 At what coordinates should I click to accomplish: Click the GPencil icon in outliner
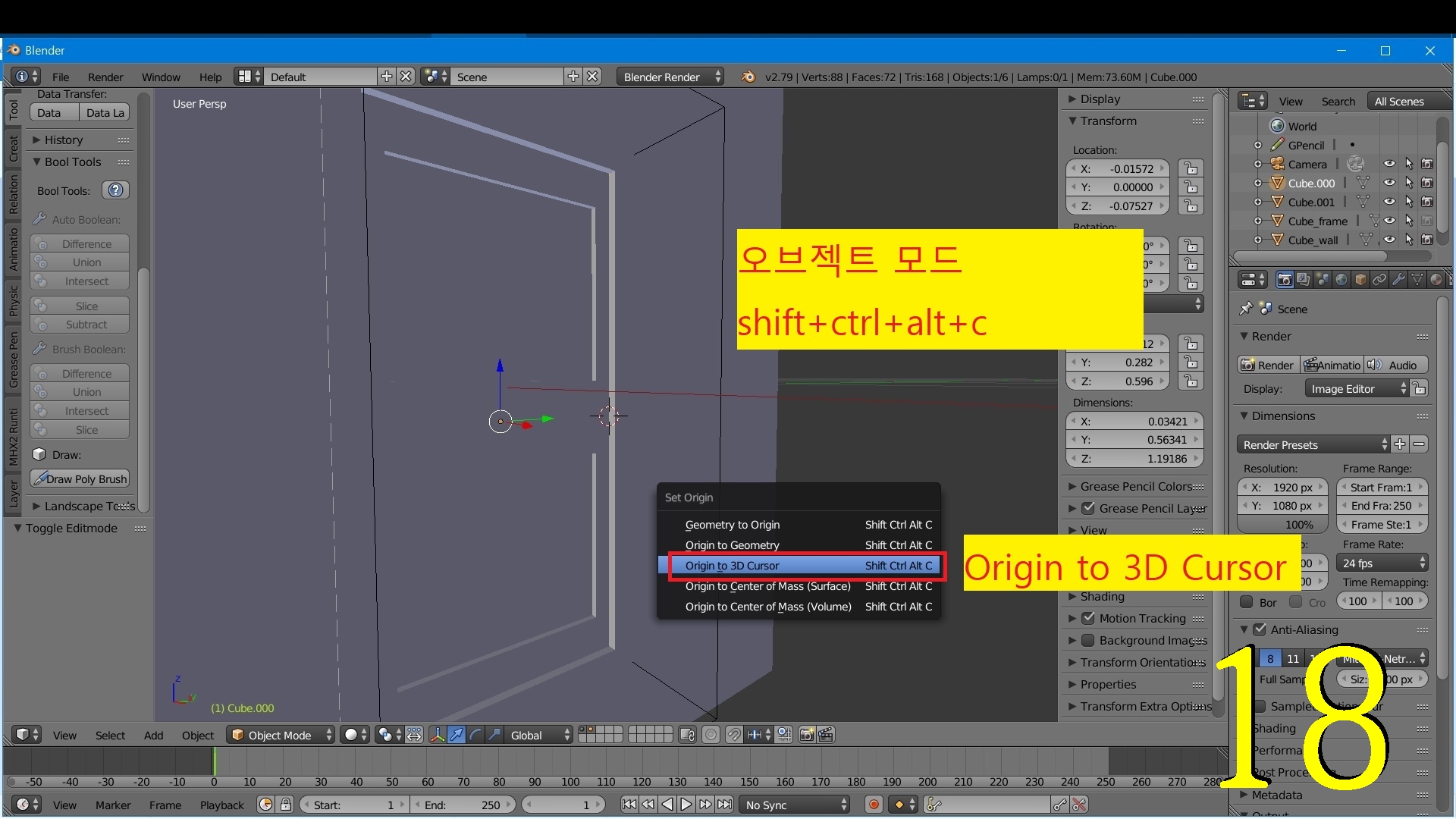1278,145
